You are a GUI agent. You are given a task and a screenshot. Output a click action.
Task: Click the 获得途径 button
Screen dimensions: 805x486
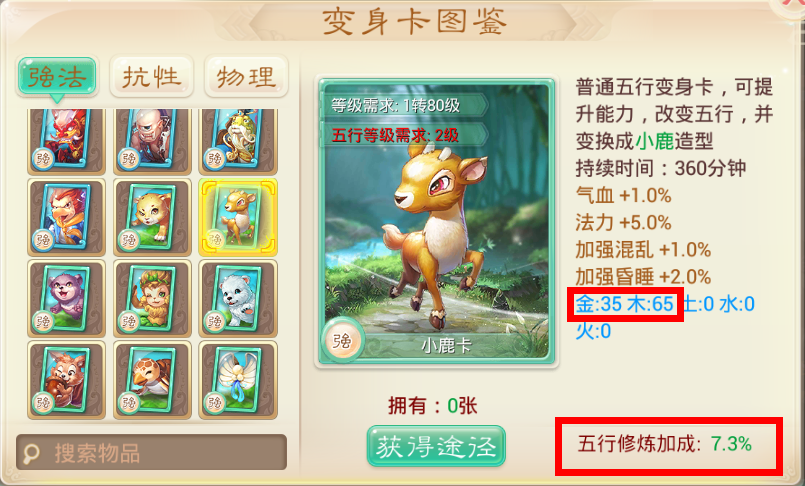(x=436, y=446)
